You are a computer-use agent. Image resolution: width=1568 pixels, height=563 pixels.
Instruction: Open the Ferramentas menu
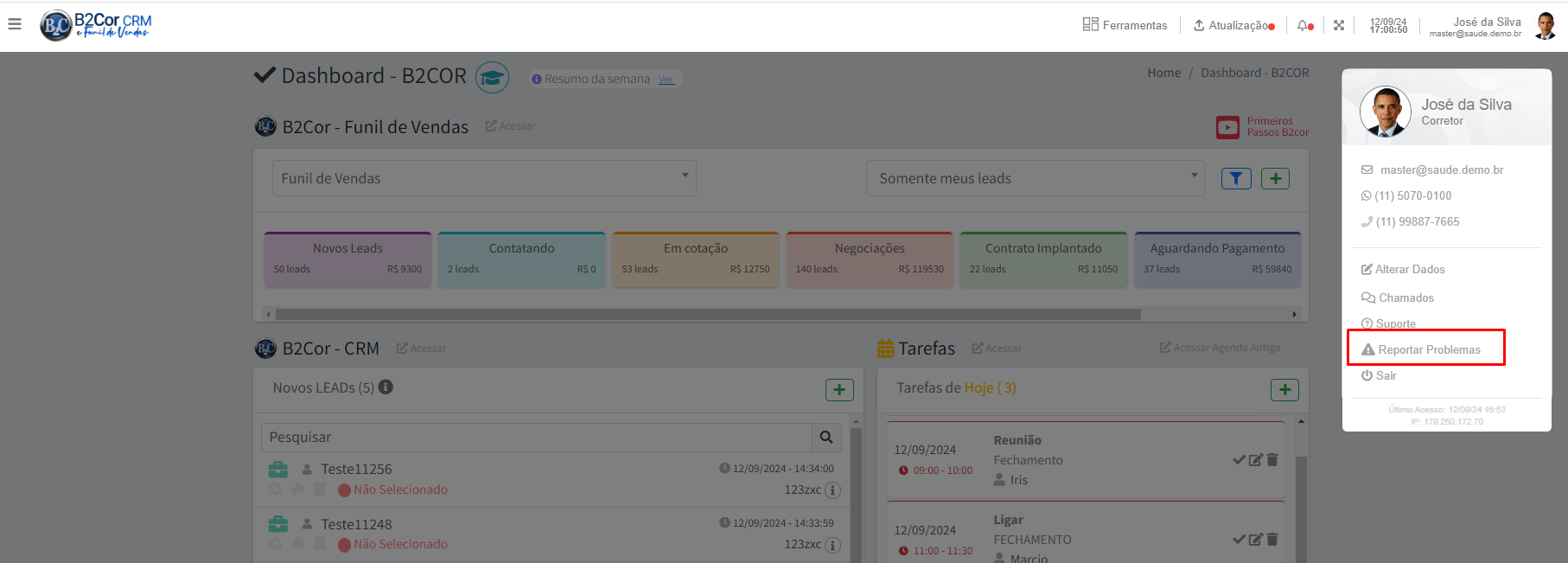point(1125,26)
